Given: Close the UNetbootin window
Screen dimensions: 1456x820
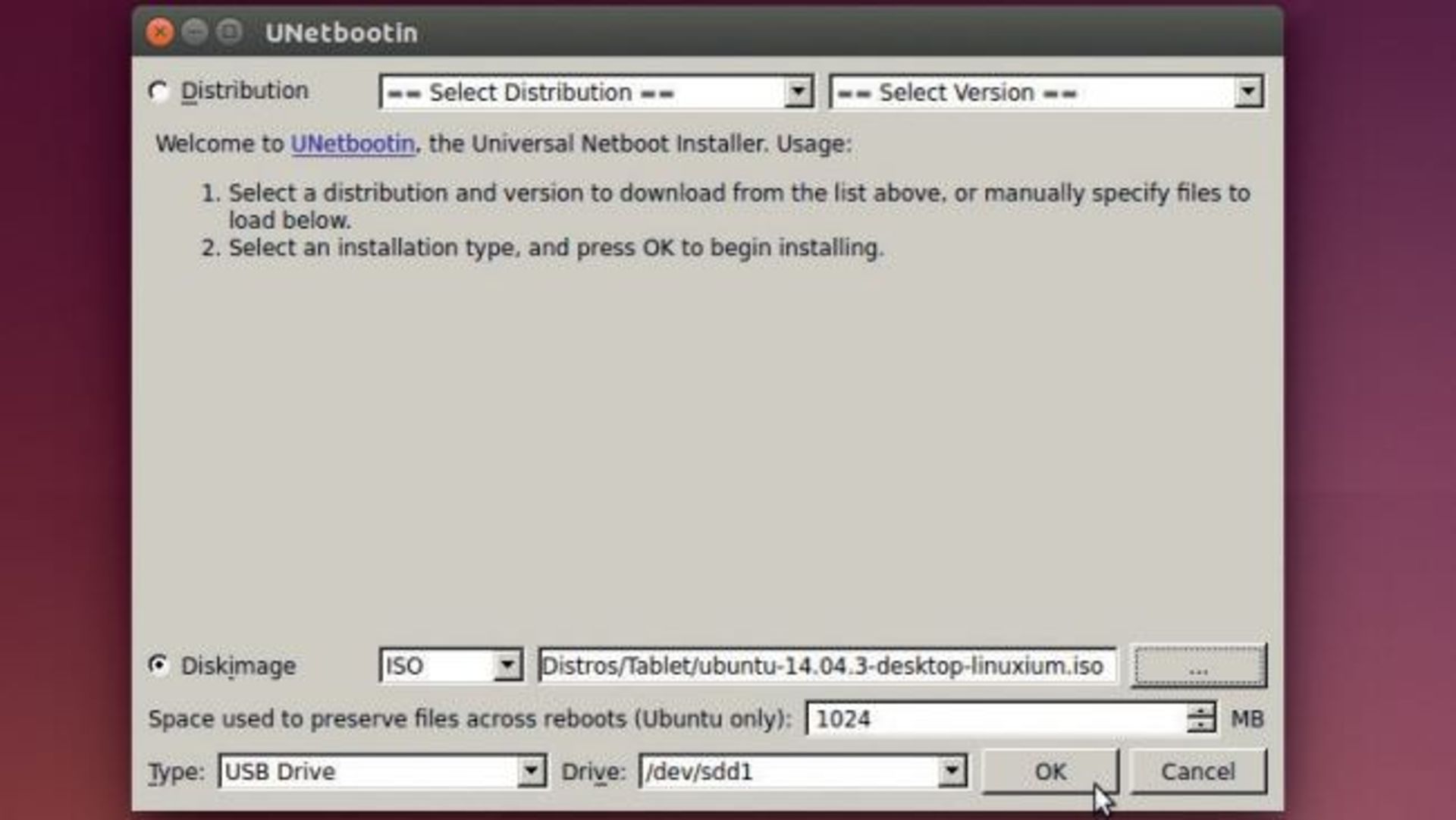Looking at the screenshot, I should click(160, 32).
